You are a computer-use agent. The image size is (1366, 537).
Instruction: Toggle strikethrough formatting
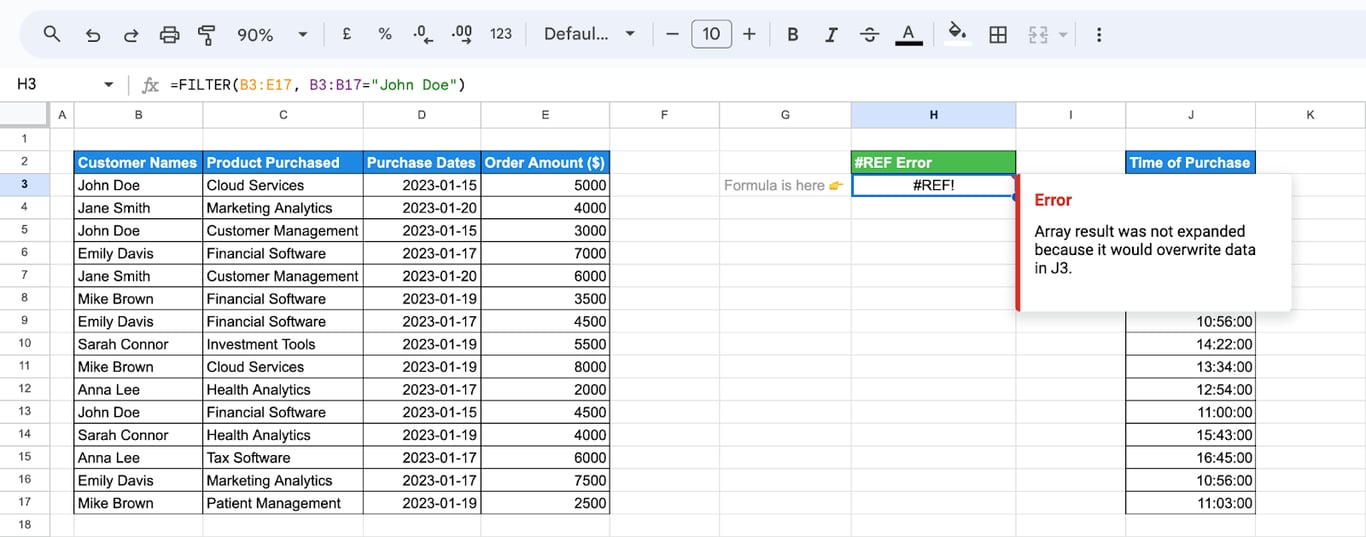coord(870,34)
